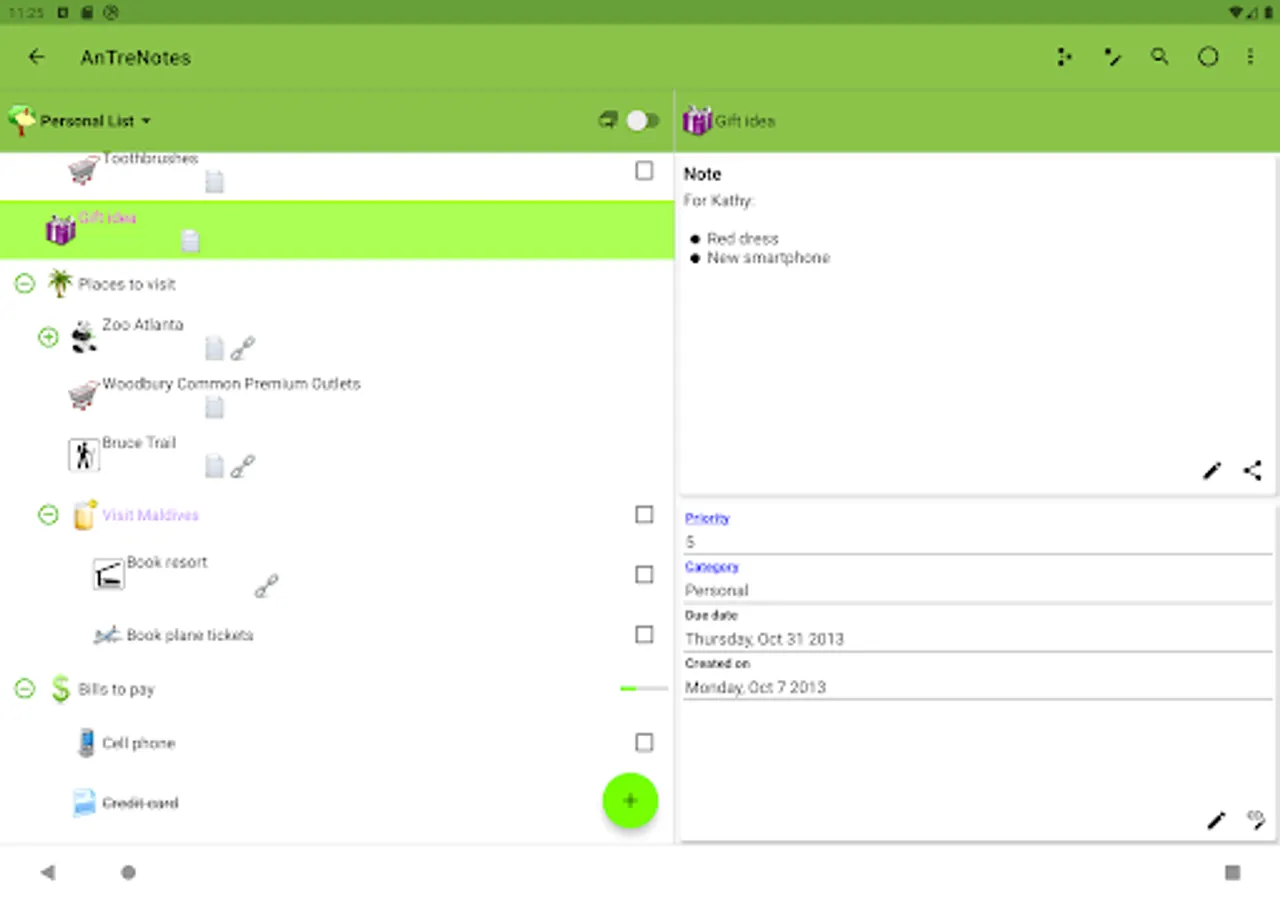Select Places to visit text
Screen dimensions: 1280x900
click(127, 284)
